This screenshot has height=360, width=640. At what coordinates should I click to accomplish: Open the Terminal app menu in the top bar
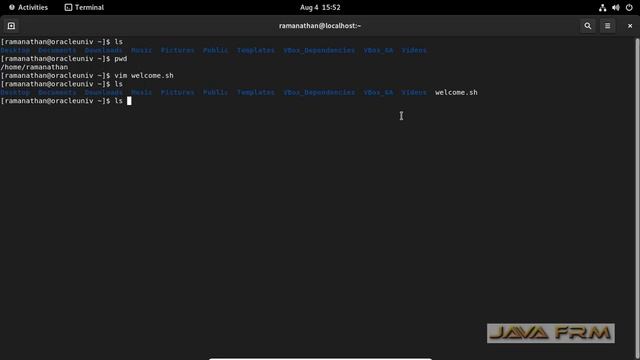click(84, 7)
